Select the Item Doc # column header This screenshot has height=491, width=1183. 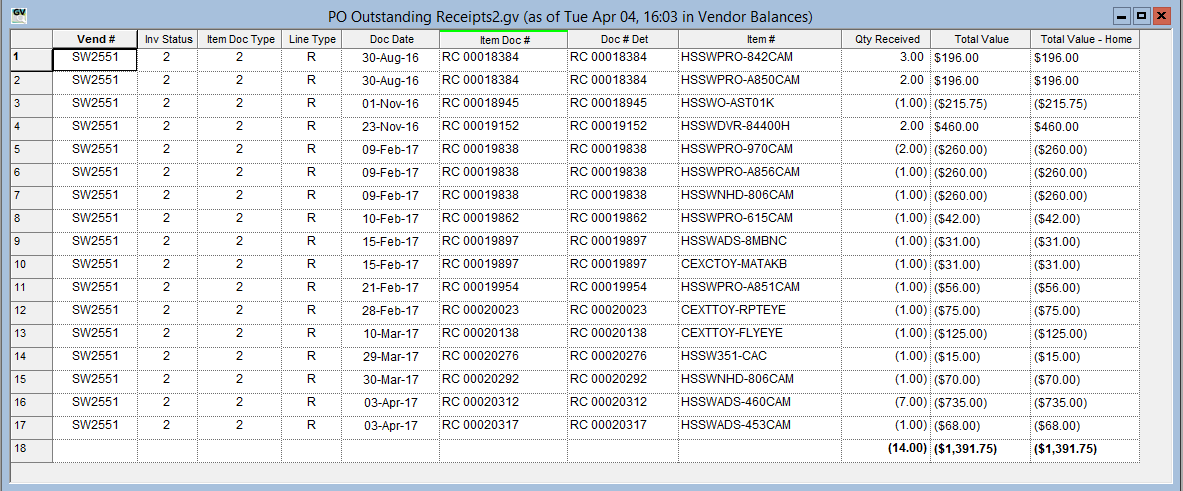pos(504,39)
